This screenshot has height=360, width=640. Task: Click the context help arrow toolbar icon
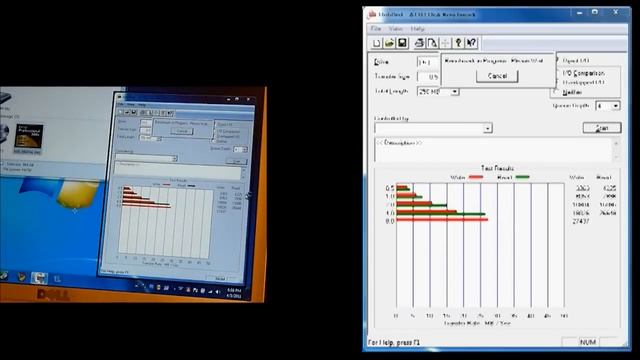pyautogui.click(x=471, y=43)
